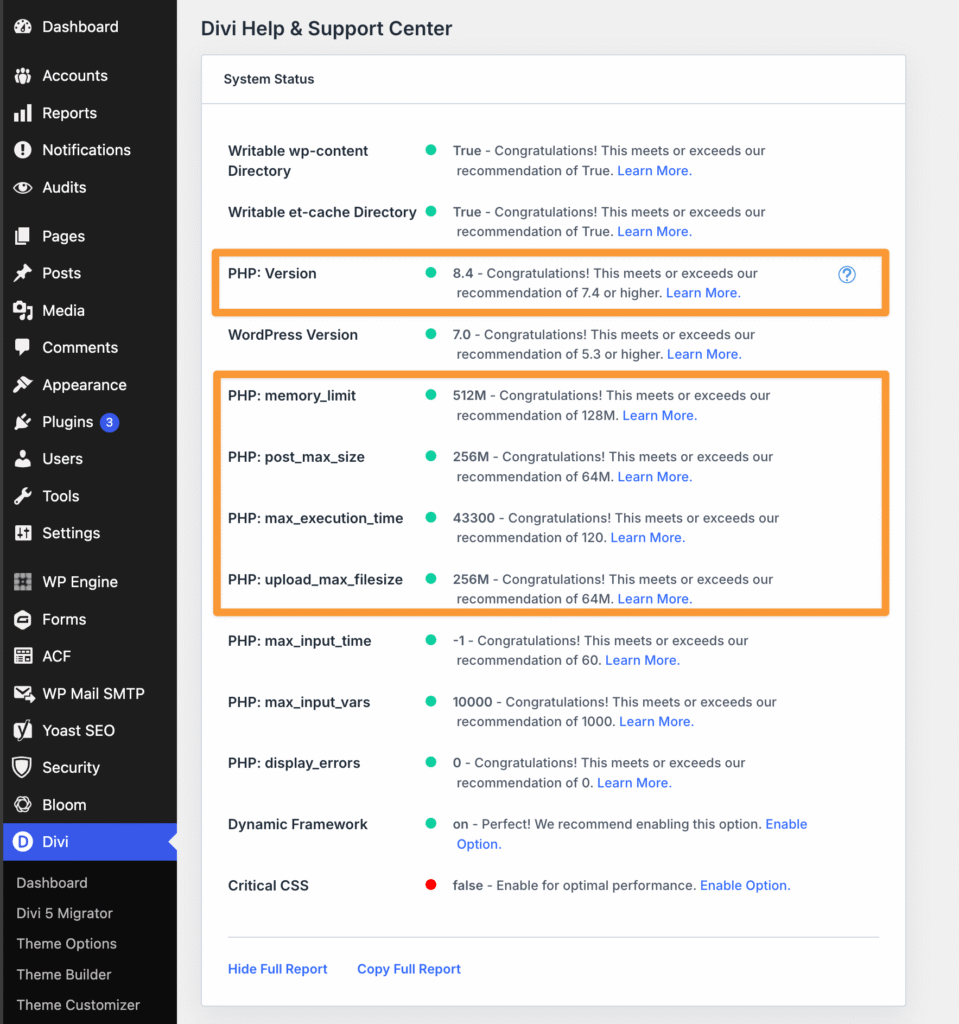Click the help question mark beside PHP Version
The image size is (959, 1024).
(847, 274)
